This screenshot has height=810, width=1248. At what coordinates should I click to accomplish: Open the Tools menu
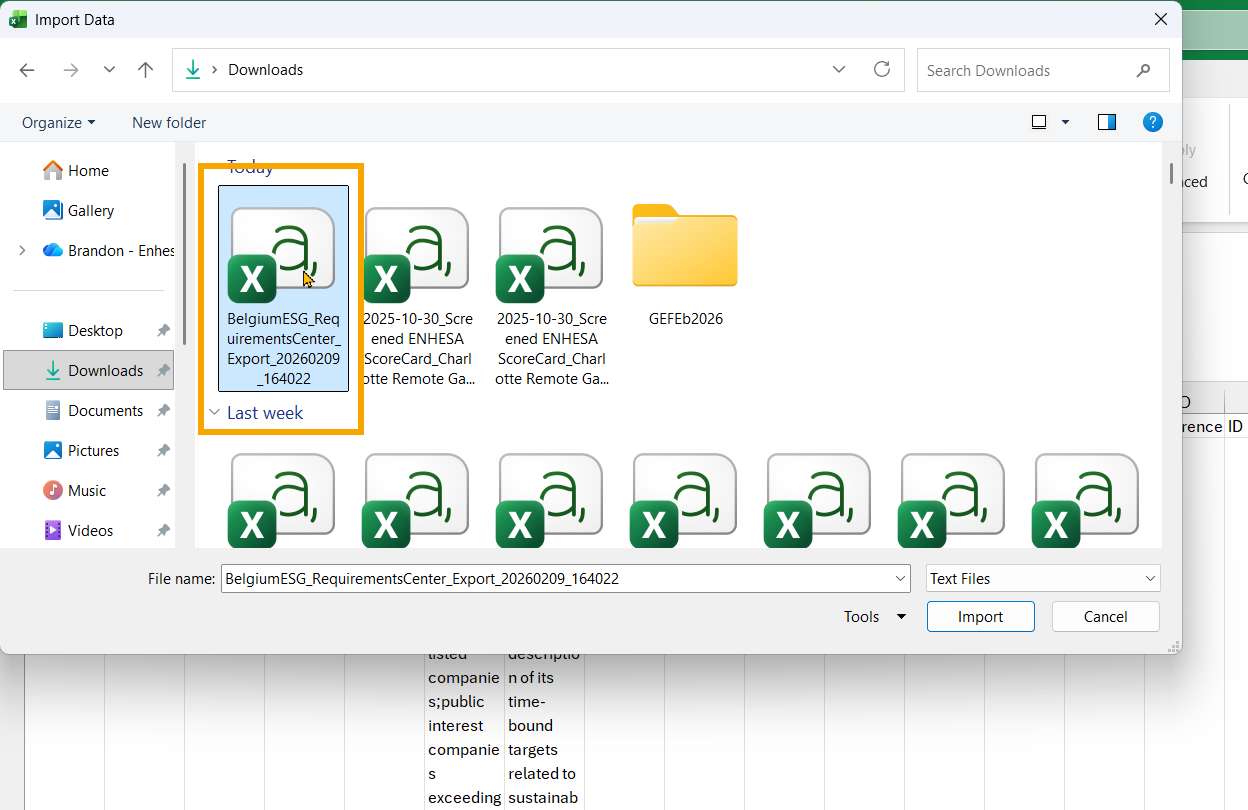875,617
